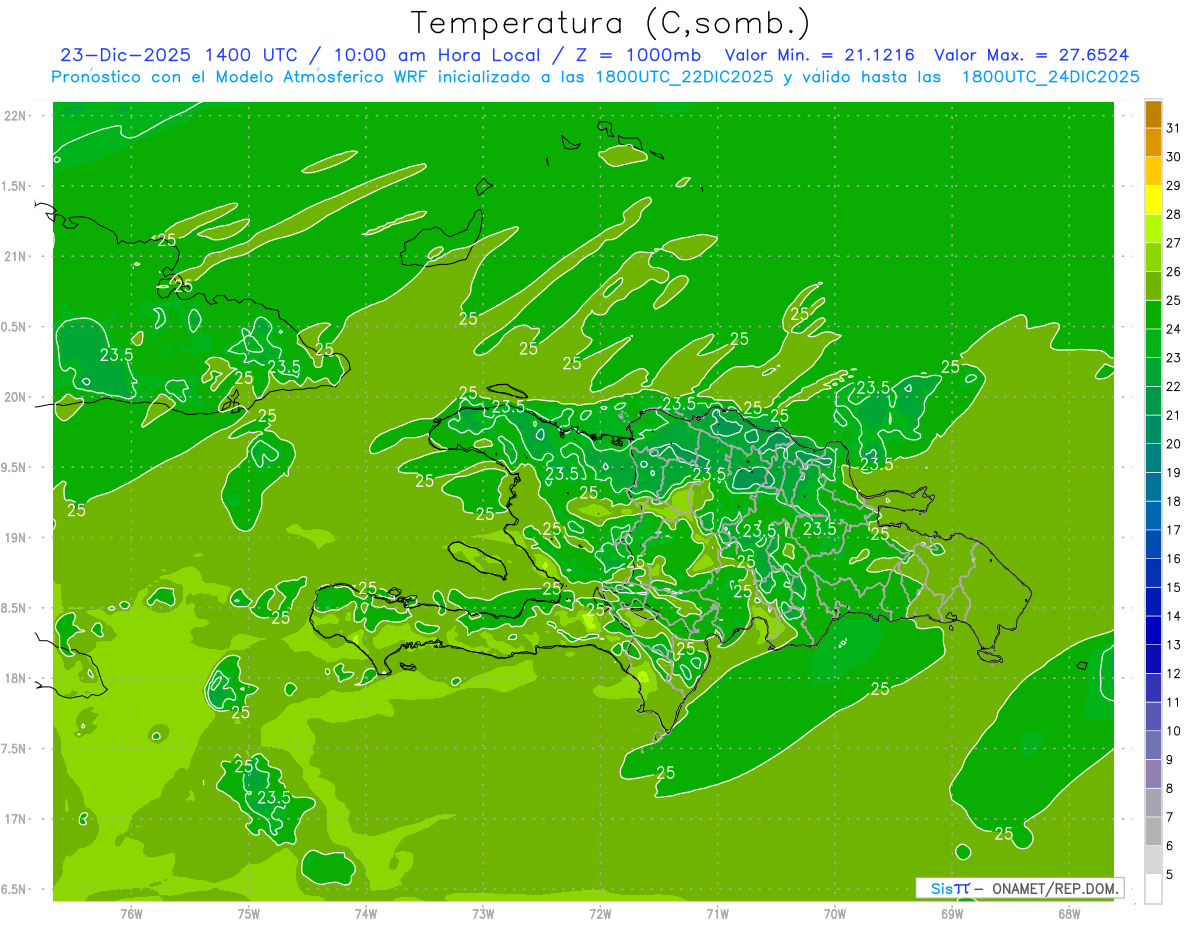Click the 76W longitude axis label
The width and height of the screenshot is (1200, 927).
pyautogui.click(x=132, y=913)
